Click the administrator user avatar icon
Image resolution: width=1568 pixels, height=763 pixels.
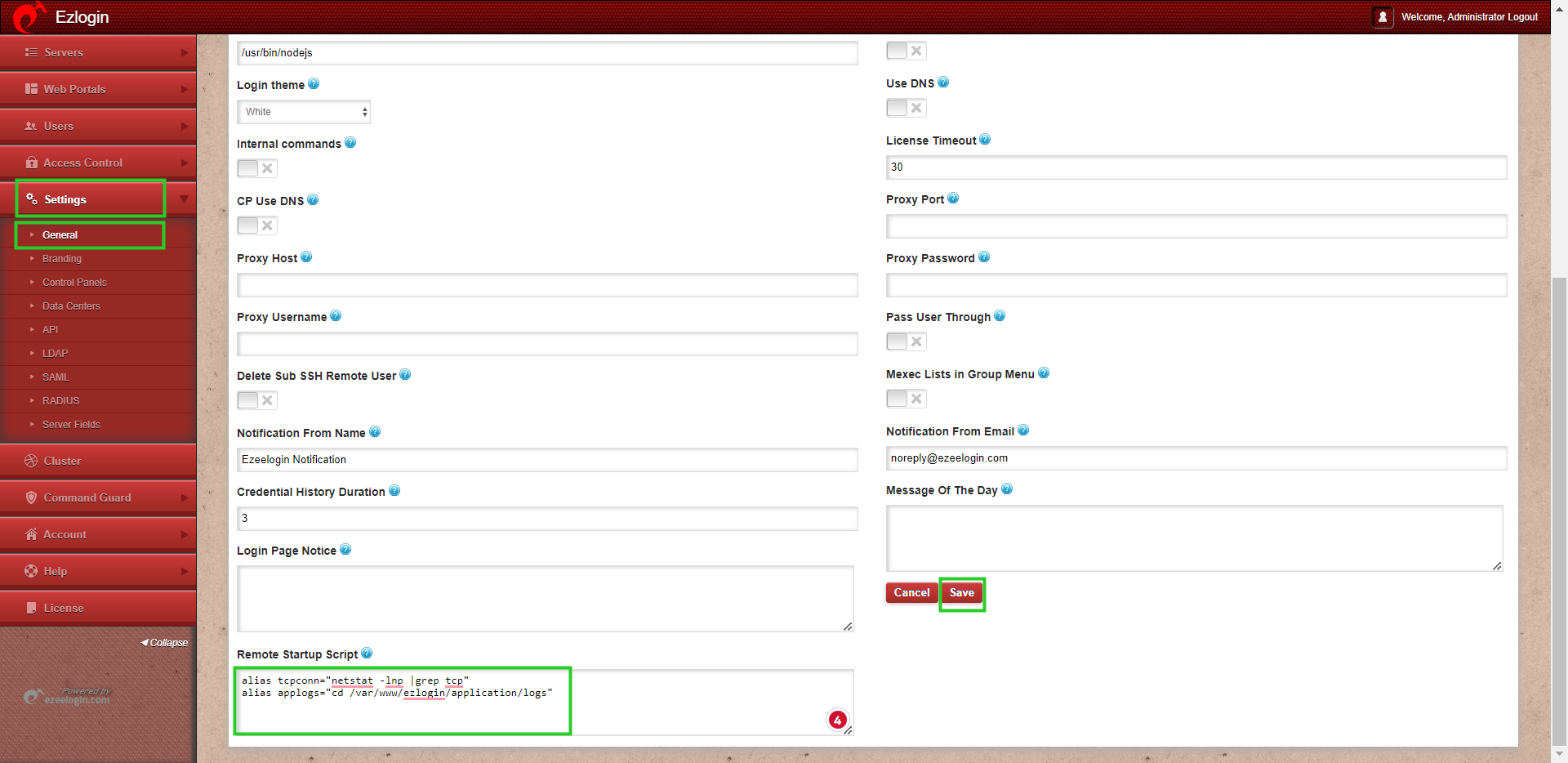coord(1383,17)
